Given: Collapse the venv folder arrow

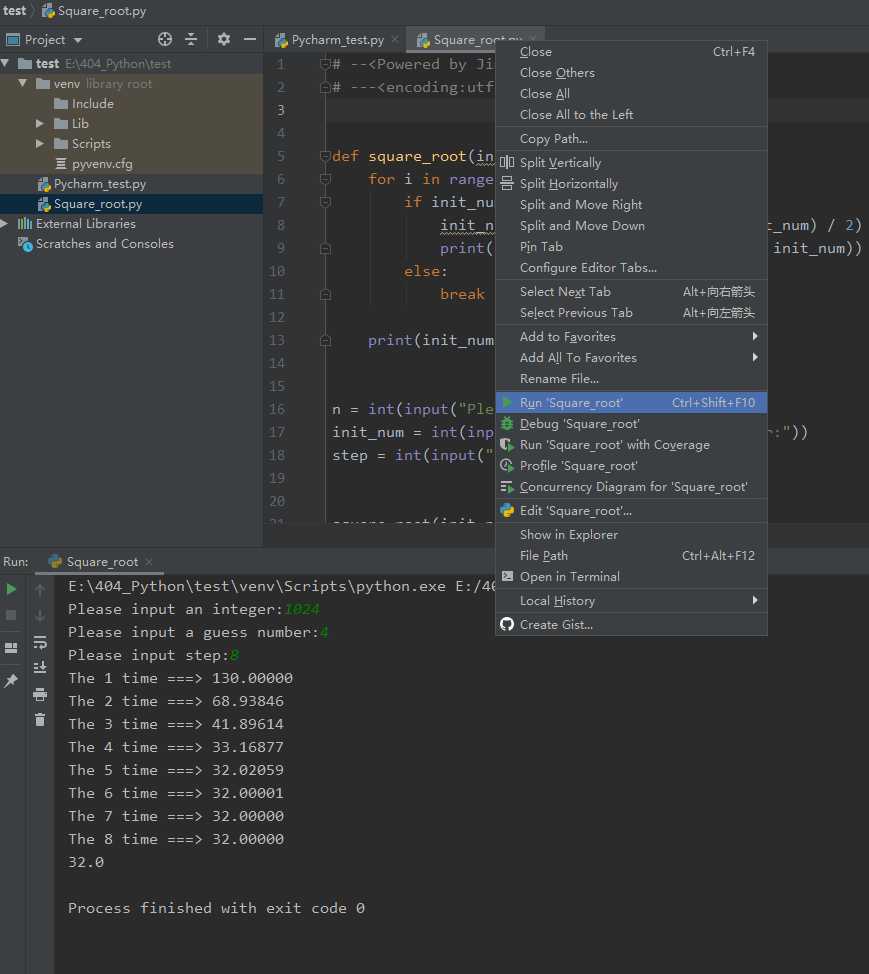Looking at the screenshot, I should coord(23,83).
